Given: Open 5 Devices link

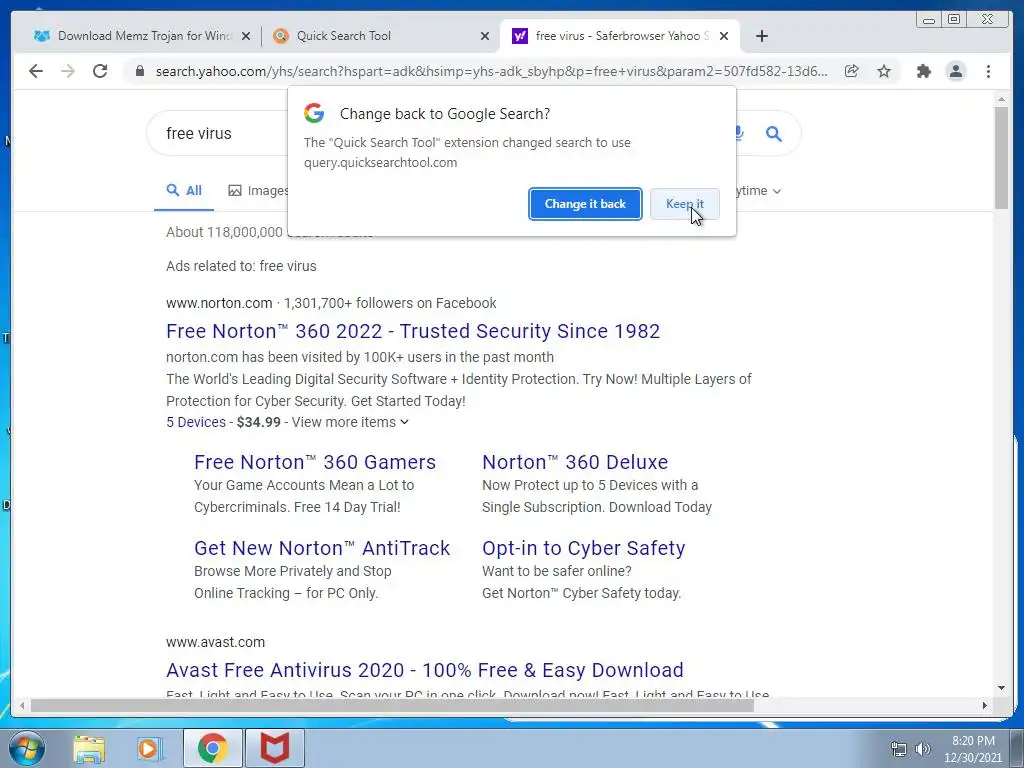Looking at the screenshot, I should 195,422.
